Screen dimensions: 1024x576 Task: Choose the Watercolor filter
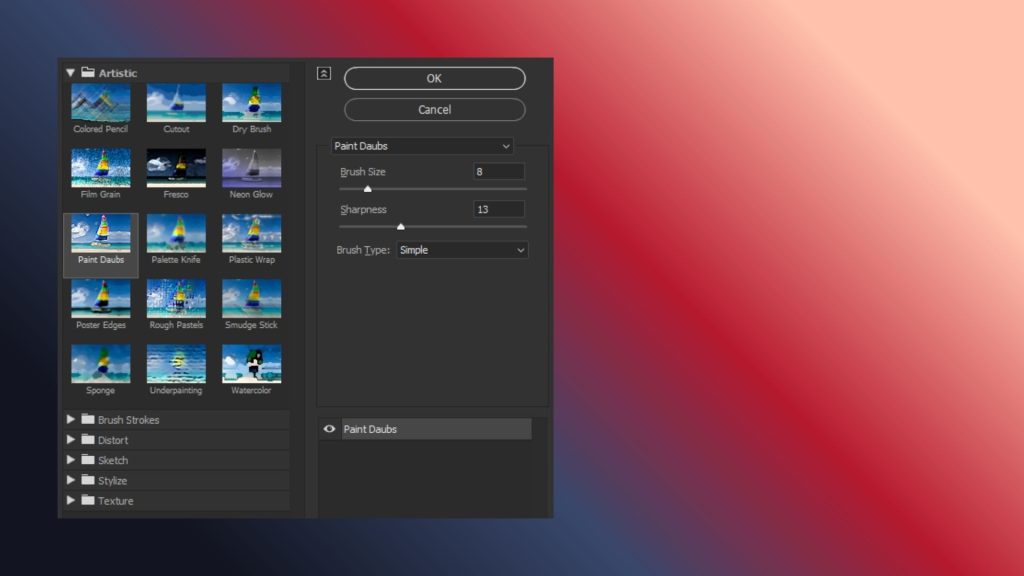pos(251,363)
